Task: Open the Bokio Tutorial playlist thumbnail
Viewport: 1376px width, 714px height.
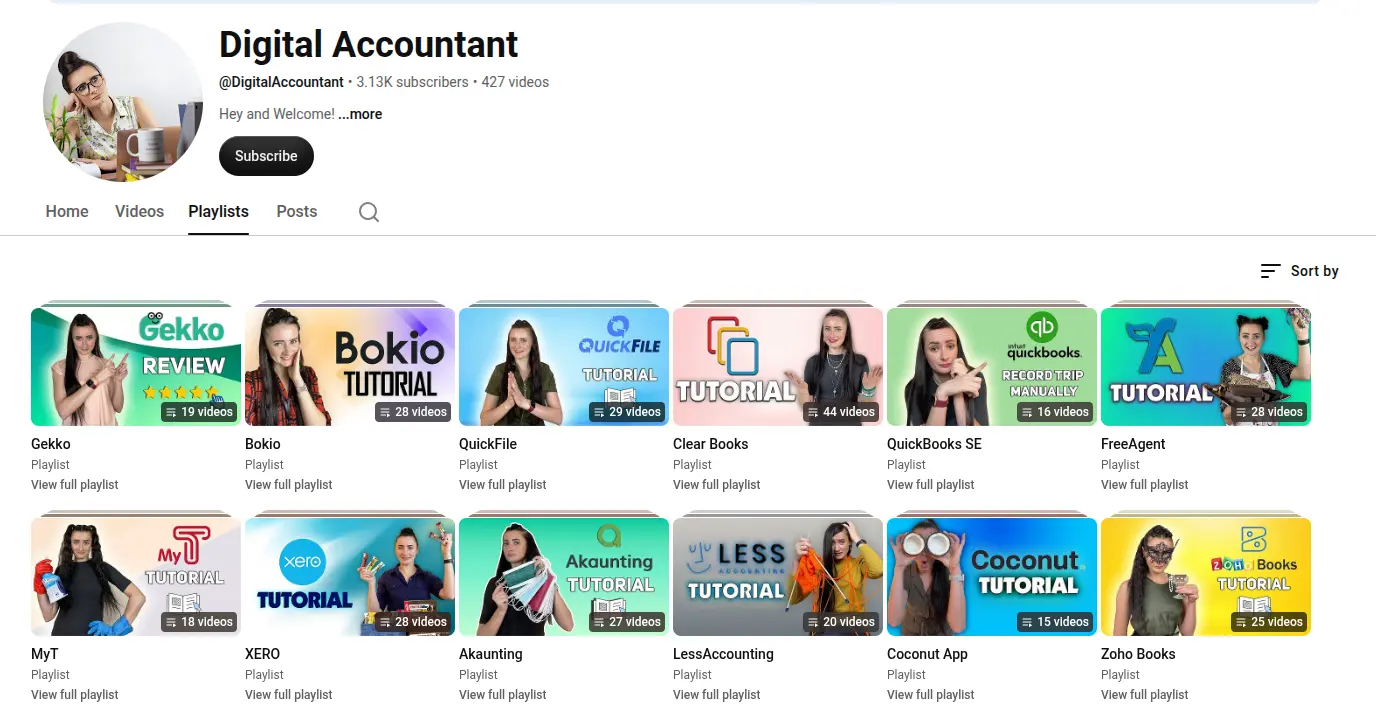Action: point(350,367)
